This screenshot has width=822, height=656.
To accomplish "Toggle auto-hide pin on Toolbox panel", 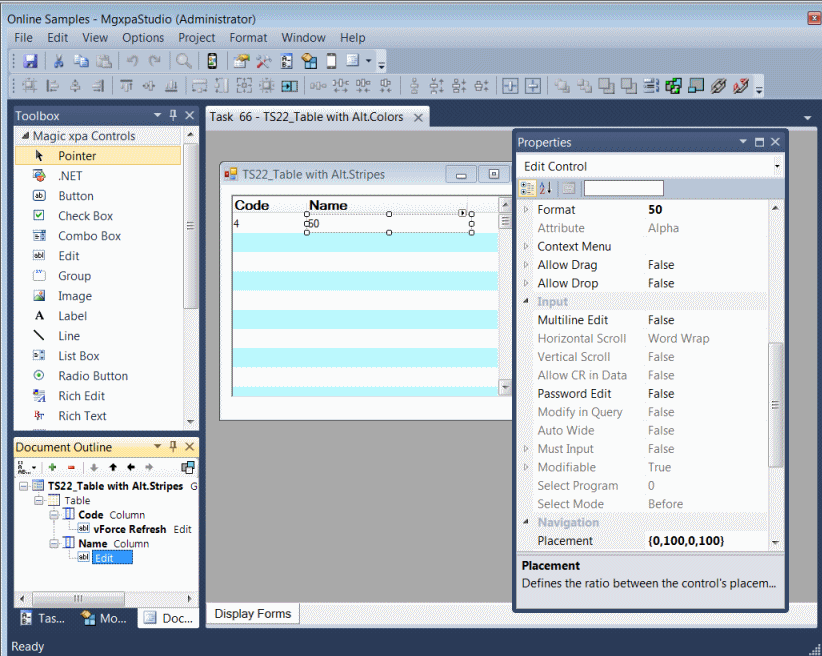I will 173,116.
